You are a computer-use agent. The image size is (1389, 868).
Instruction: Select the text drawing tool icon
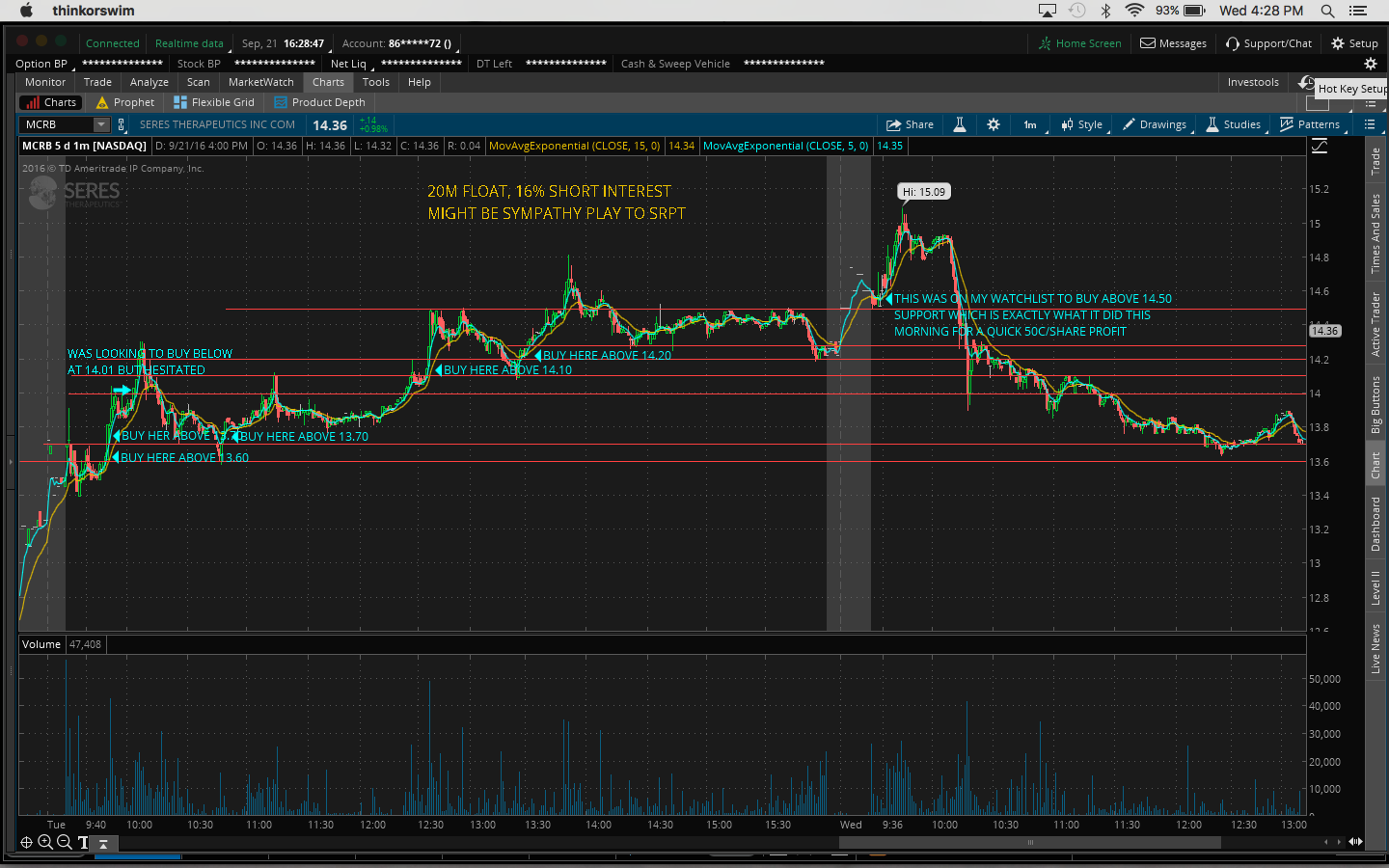point(83,842)
